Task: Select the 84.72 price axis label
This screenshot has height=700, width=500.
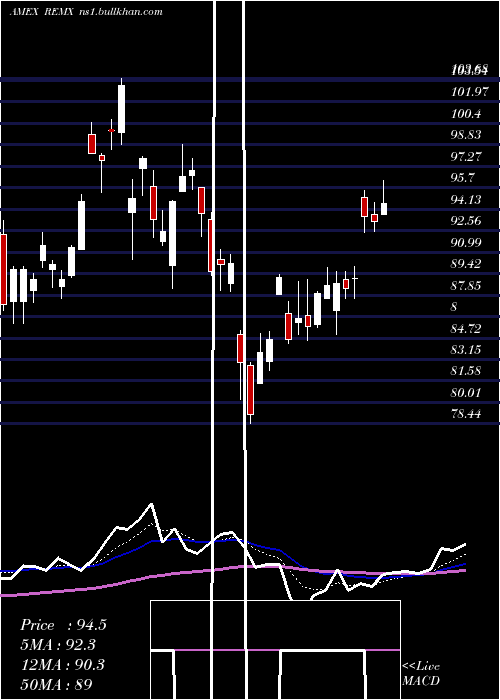Action: [x=467, y=329]
